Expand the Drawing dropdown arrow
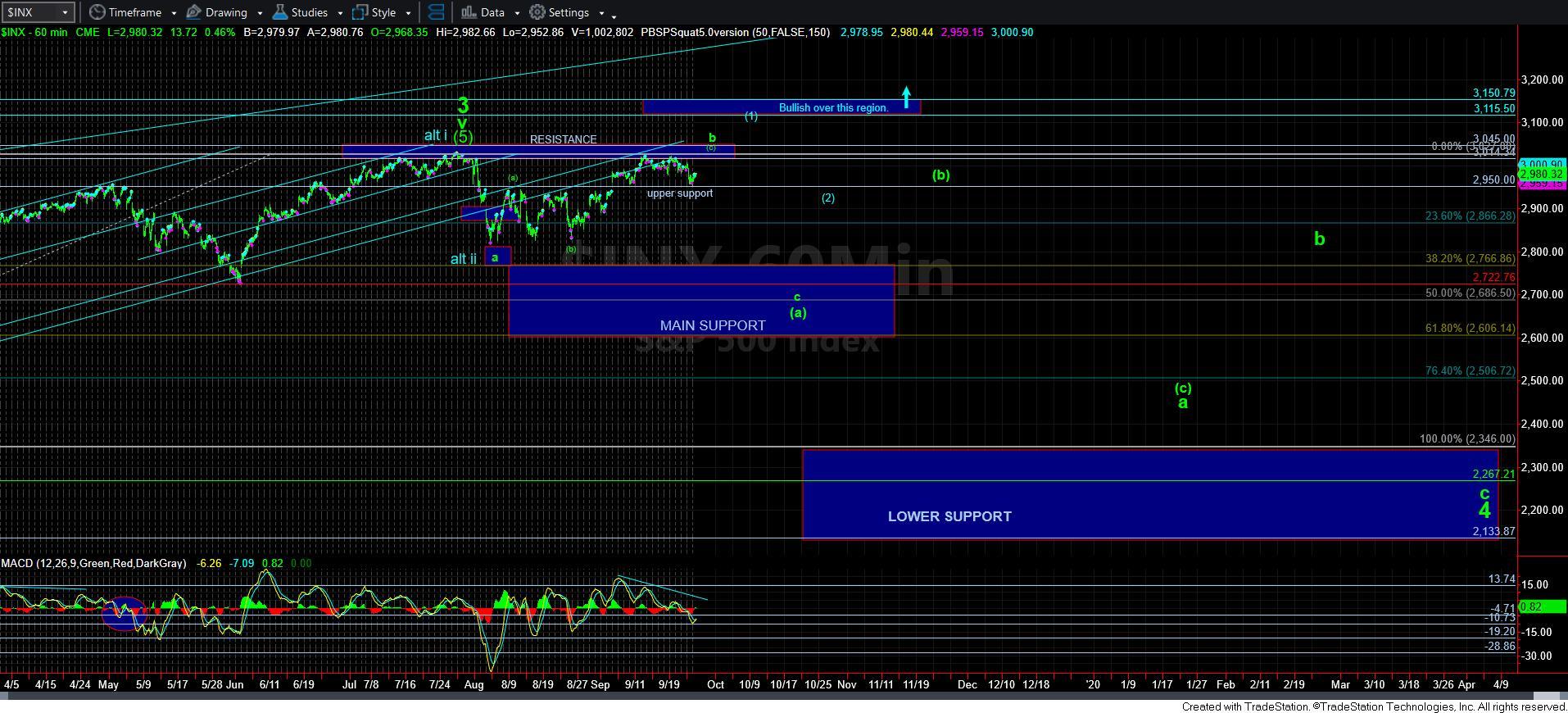Viewport: 1568px width, 713px height. pos(260,13)
